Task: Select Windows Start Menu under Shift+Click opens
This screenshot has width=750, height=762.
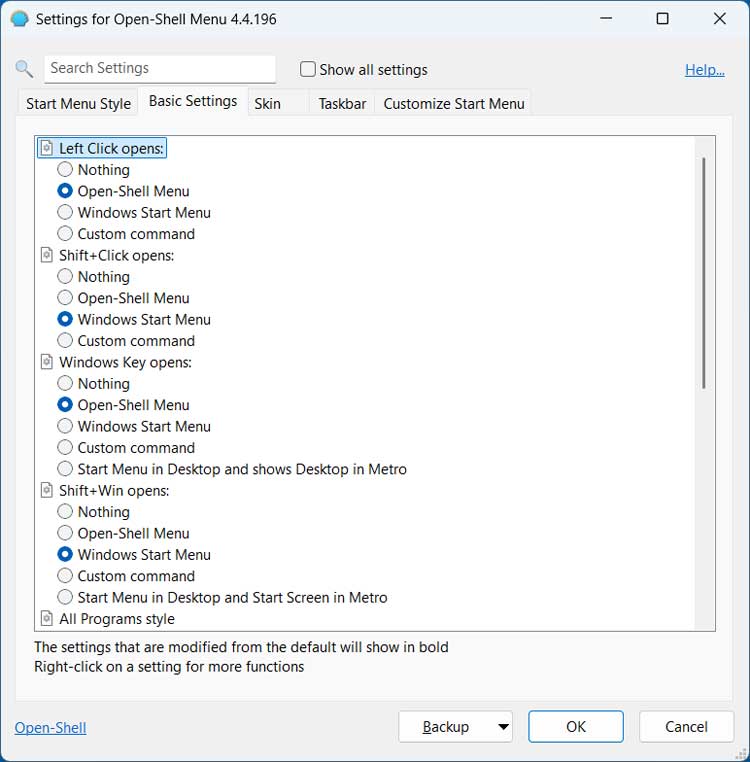Action: [65, 319]
